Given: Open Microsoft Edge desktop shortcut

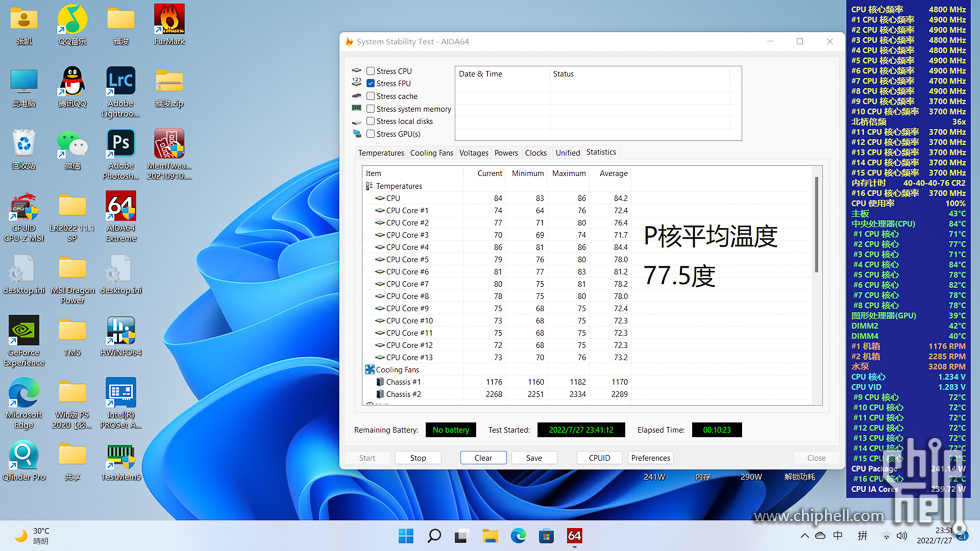Looking at the screenshot, I should 24,402.
